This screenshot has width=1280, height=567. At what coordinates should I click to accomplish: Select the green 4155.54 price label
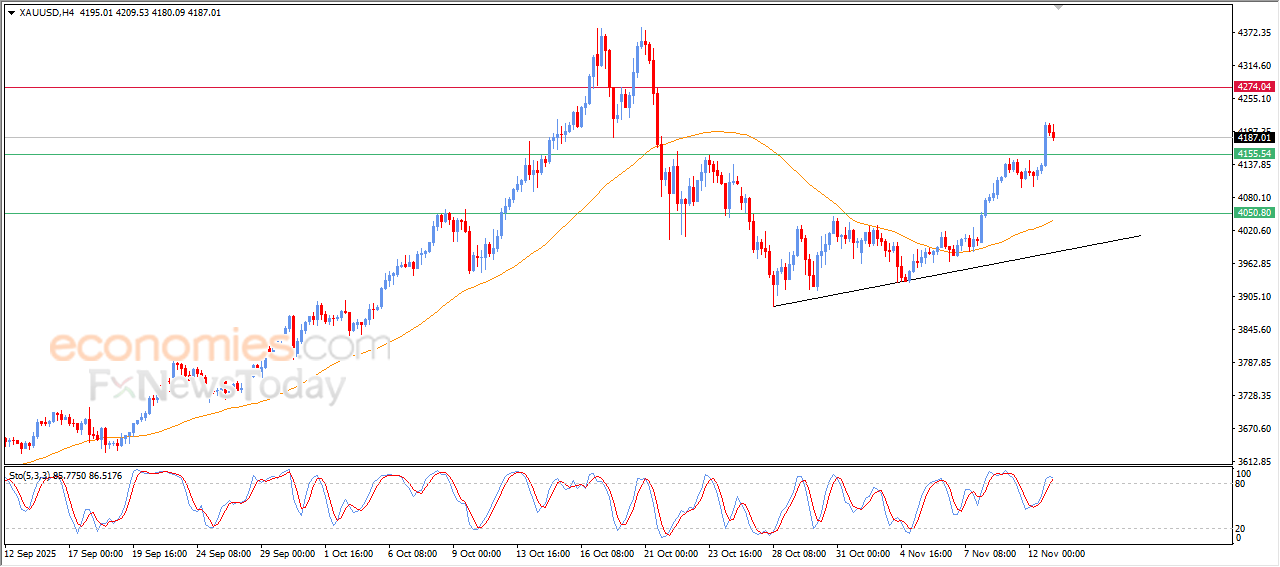tap(1253, 154)
